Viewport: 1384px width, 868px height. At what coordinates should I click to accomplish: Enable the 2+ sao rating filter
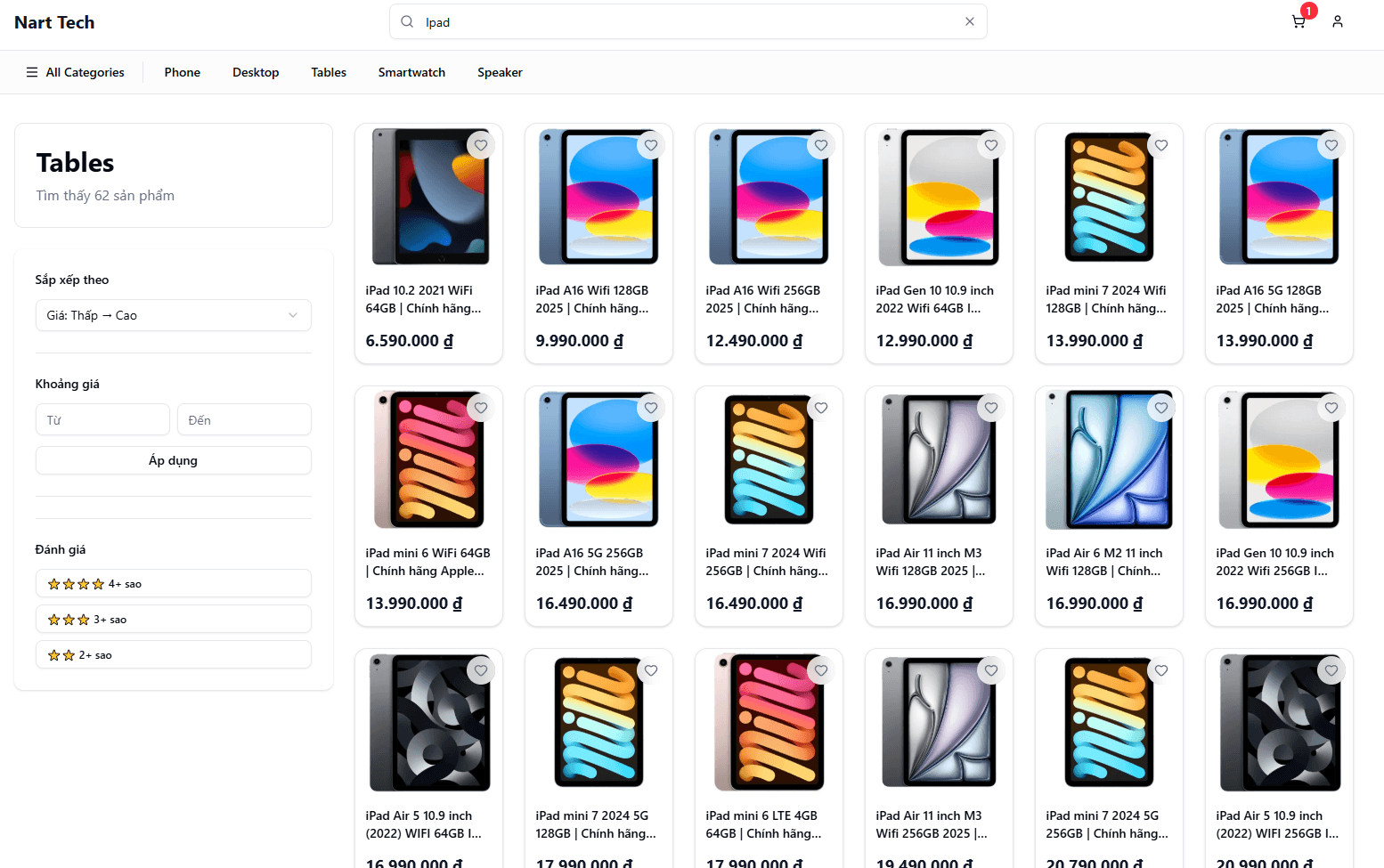(x=173, y=654)
